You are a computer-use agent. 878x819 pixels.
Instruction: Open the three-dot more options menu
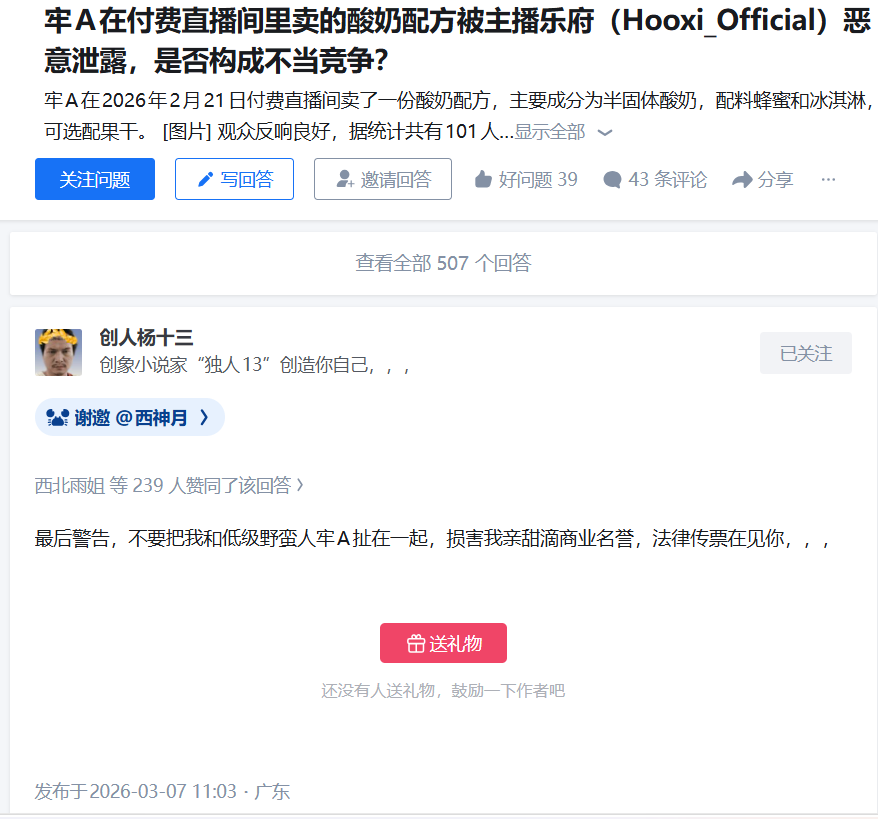(x=828, y=180)
